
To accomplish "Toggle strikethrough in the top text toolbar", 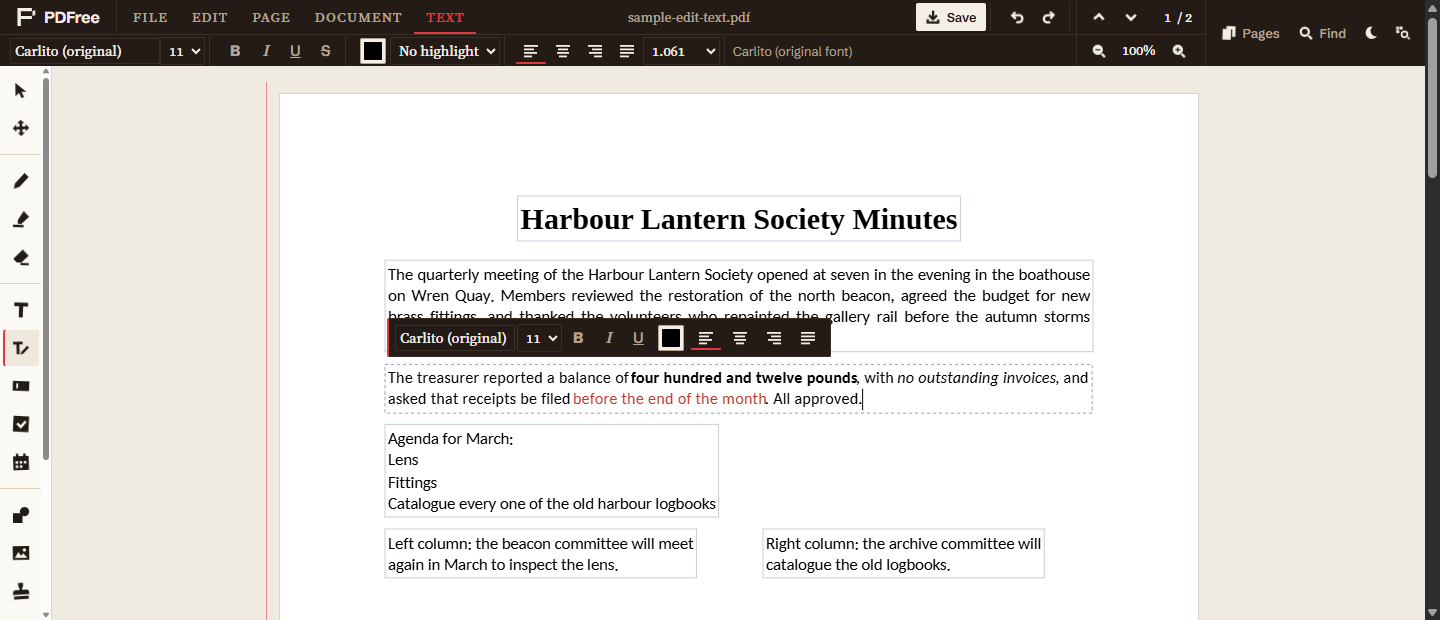I will [x=325, y=51].
